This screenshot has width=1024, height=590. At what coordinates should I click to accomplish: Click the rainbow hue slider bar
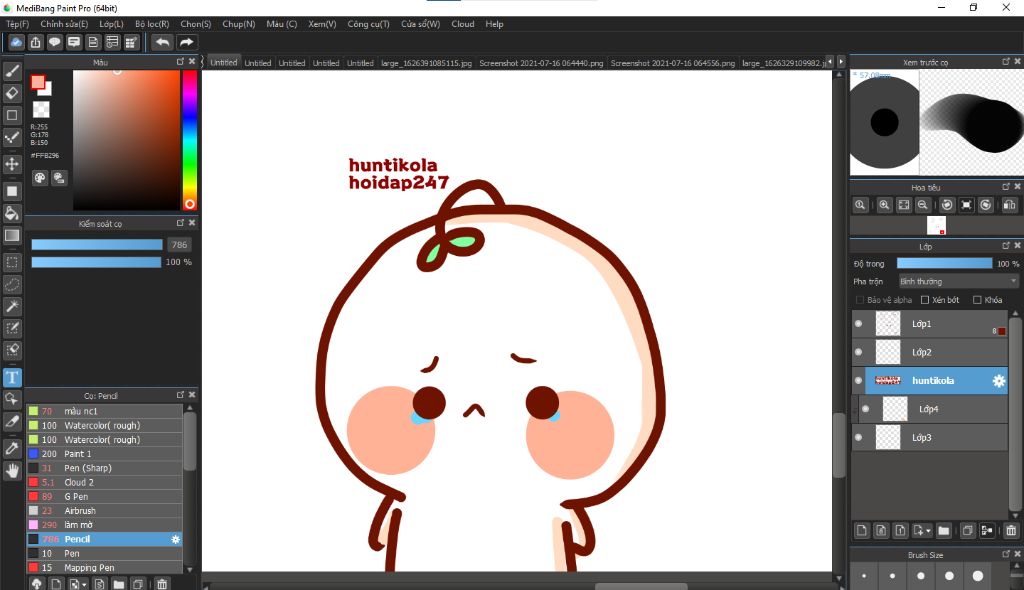[x=189, y=140]
